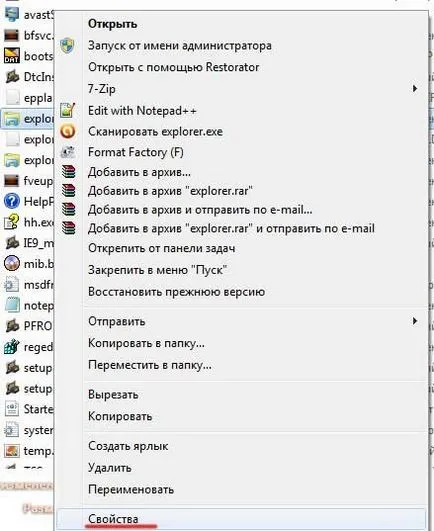Image resolution: width=434 pixels, height=531 pixels.
Task: Choose Открыть с помощью Restorator
Action: [174, 67]
